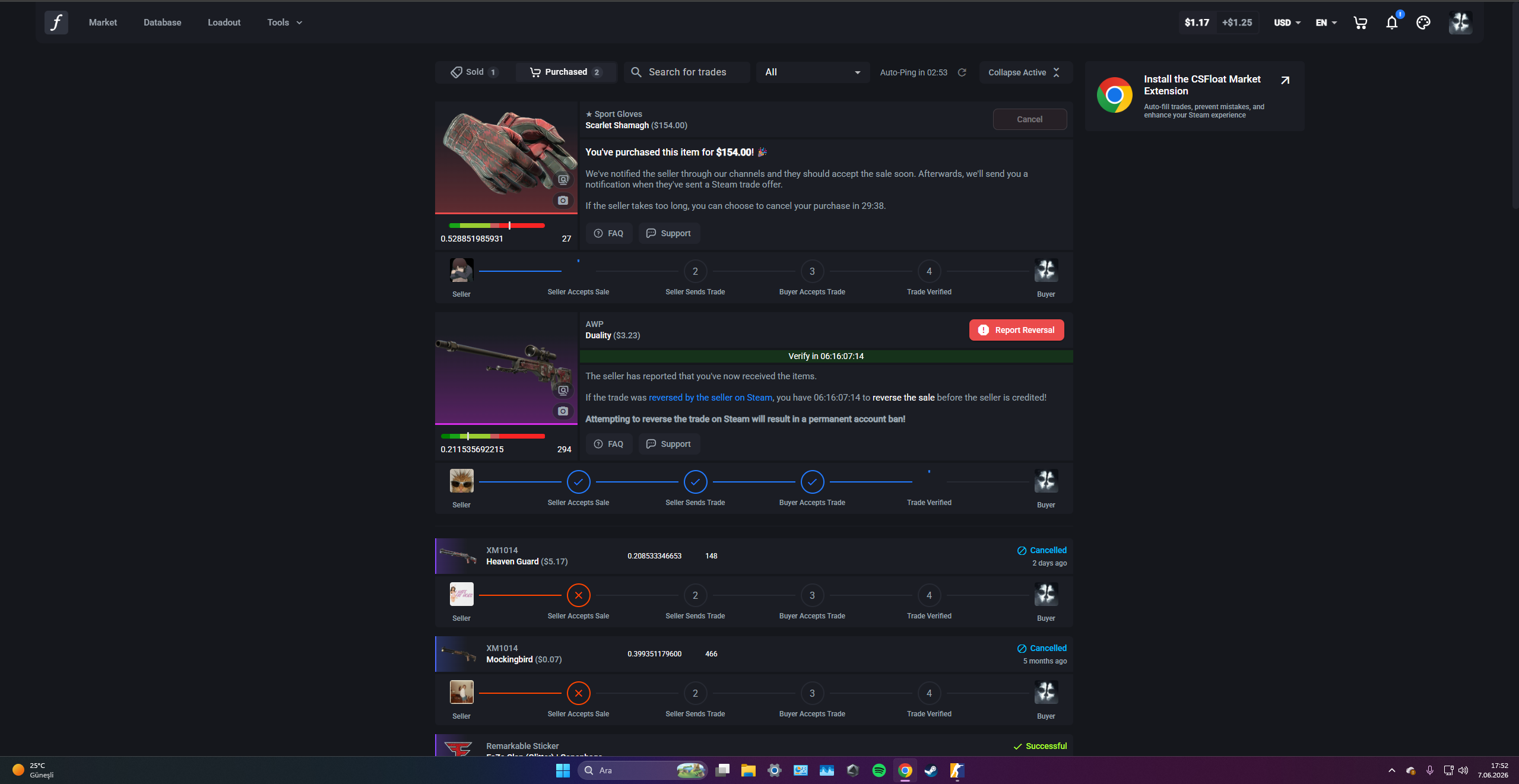Click the search magnifier icon in trades search
Screen dimensions: 1519x784
click(x=636, y=72)
